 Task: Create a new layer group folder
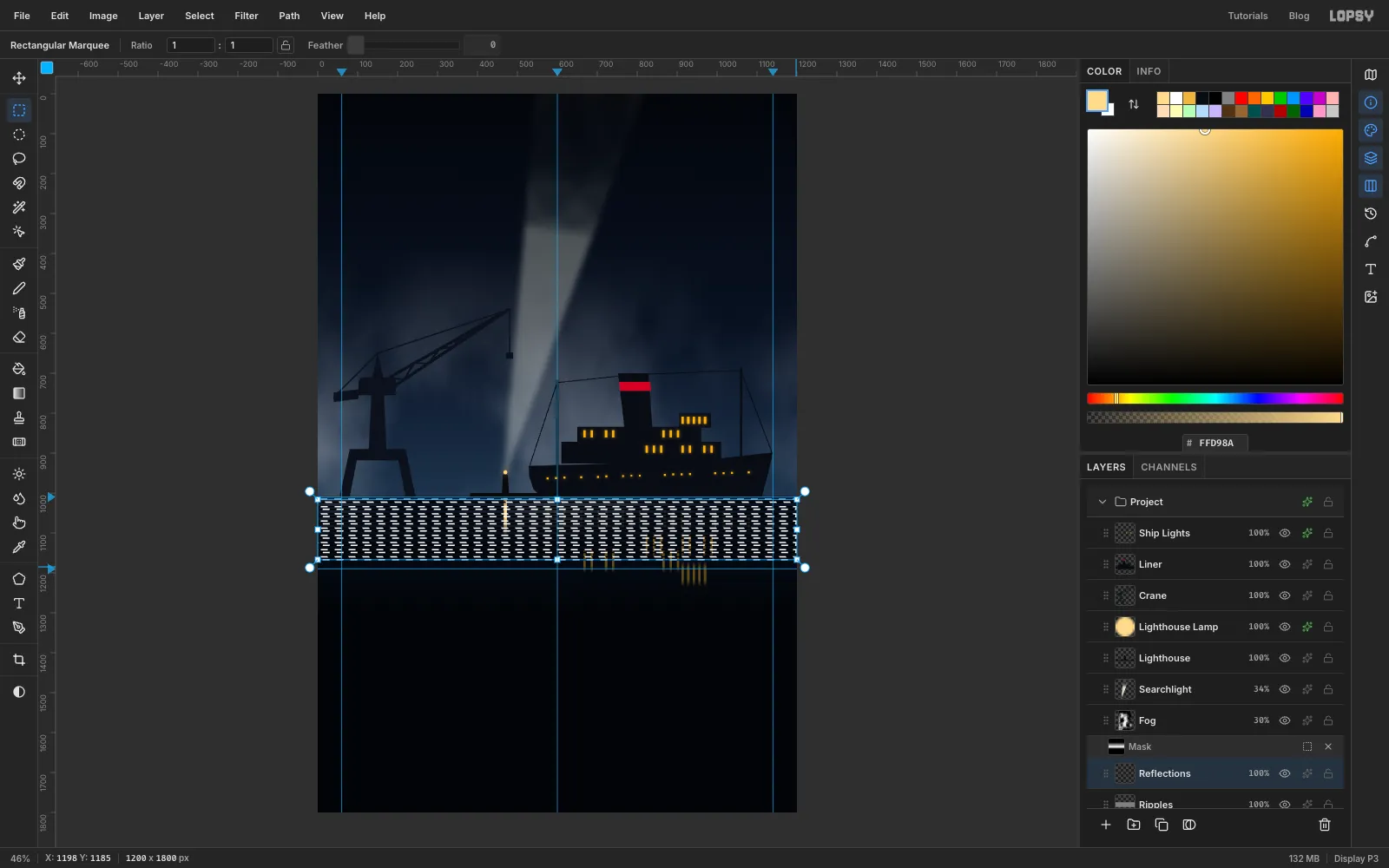[1134, 825]
